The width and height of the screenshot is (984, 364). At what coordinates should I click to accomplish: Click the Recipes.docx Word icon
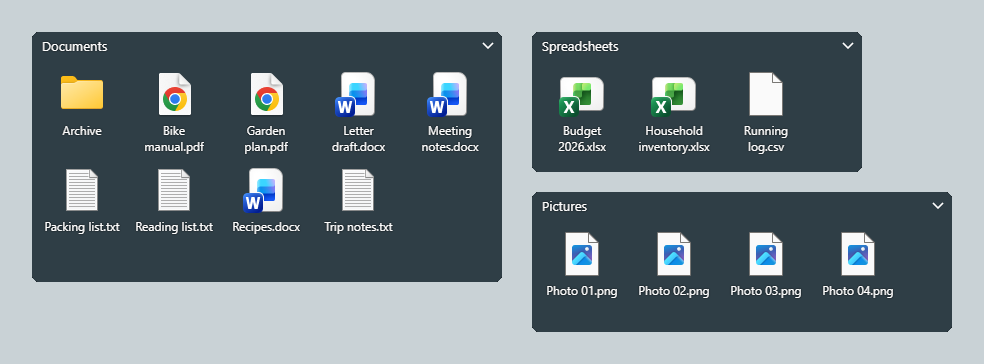tap(263, 190)
